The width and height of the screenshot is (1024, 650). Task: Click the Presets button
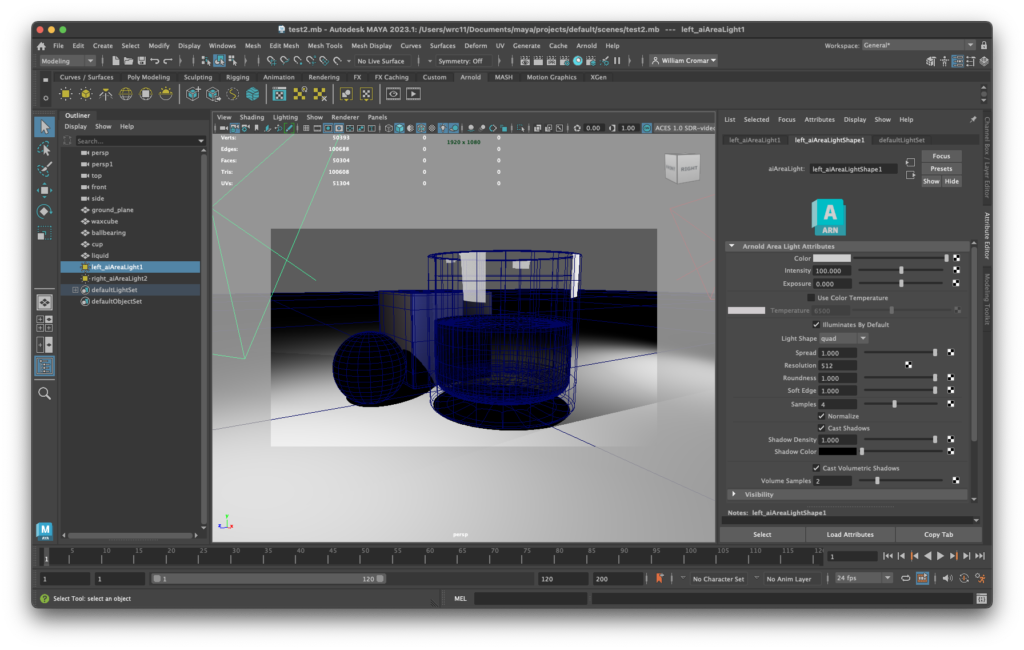[940, 169]
